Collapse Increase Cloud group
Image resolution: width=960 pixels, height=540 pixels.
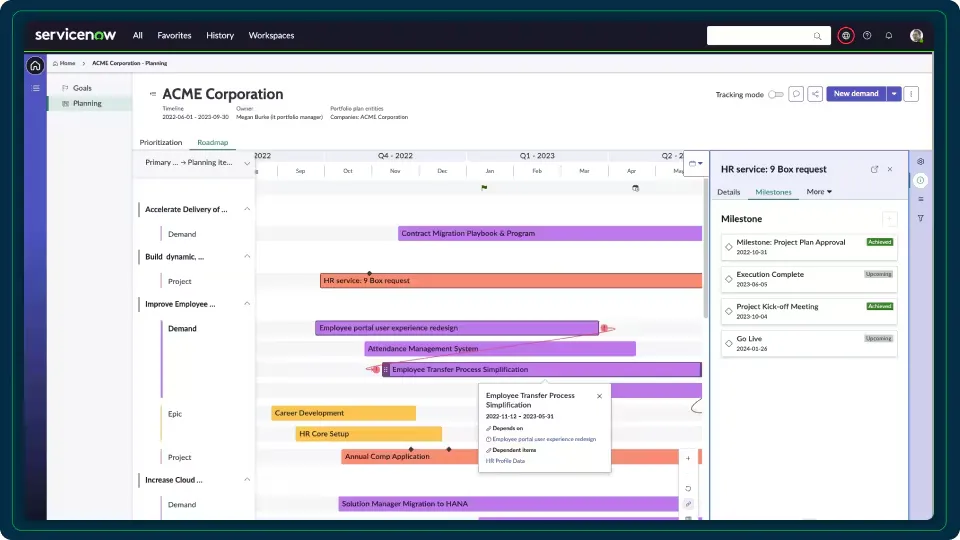point(247,479)
